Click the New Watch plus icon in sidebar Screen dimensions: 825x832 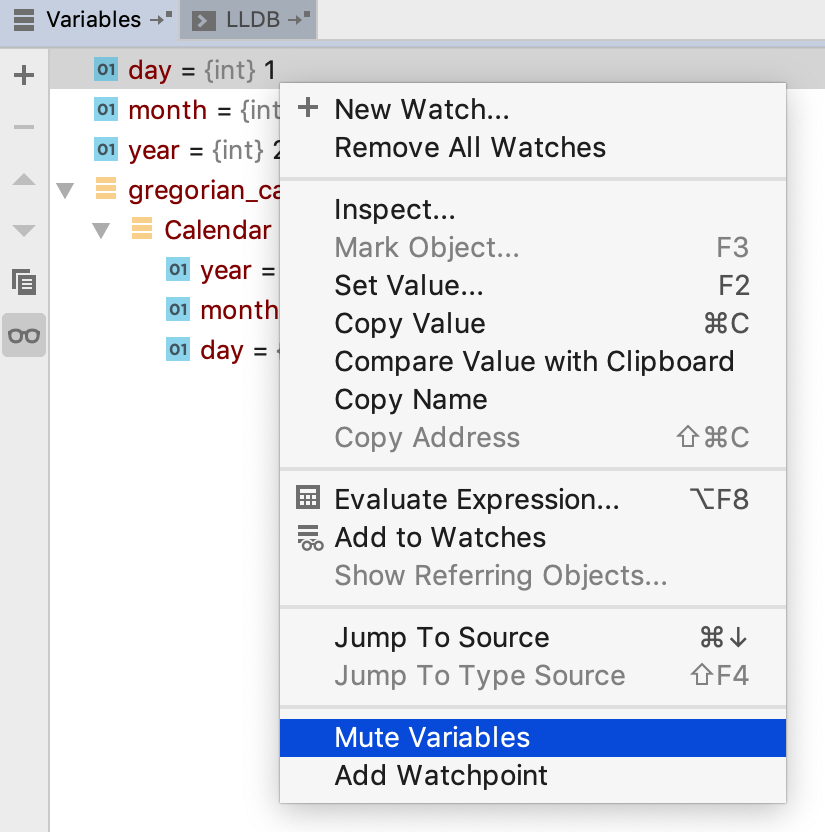24,76
